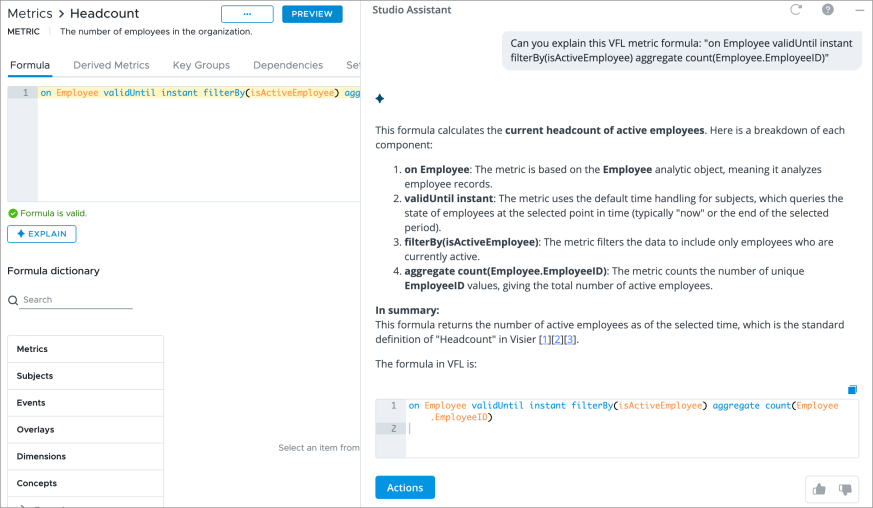Give the response a thumbs down
The height and width of the screenshot is (508, 873).
pyautogui.click(x=845, y=489)
